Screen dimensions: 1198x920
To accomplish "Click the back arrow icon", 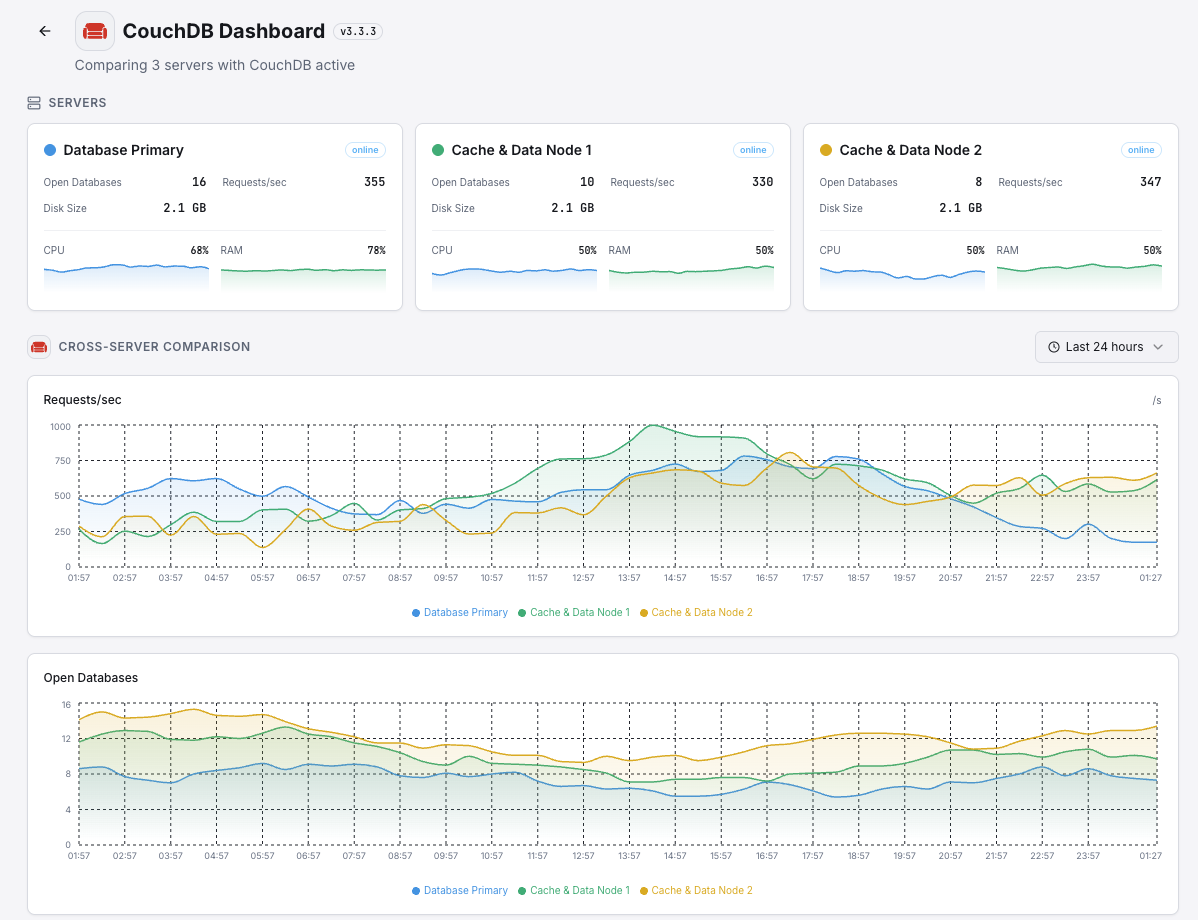I will (45, 31).
